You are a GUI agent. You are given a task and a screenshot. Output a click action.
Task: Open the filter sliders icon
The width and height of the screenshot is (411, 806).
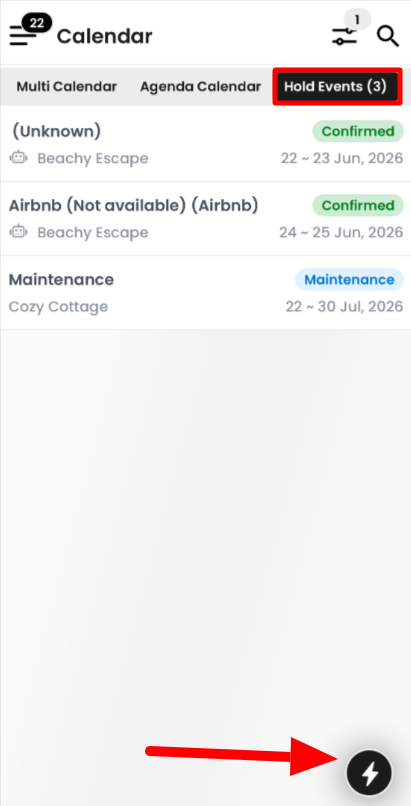coord(344,36)
